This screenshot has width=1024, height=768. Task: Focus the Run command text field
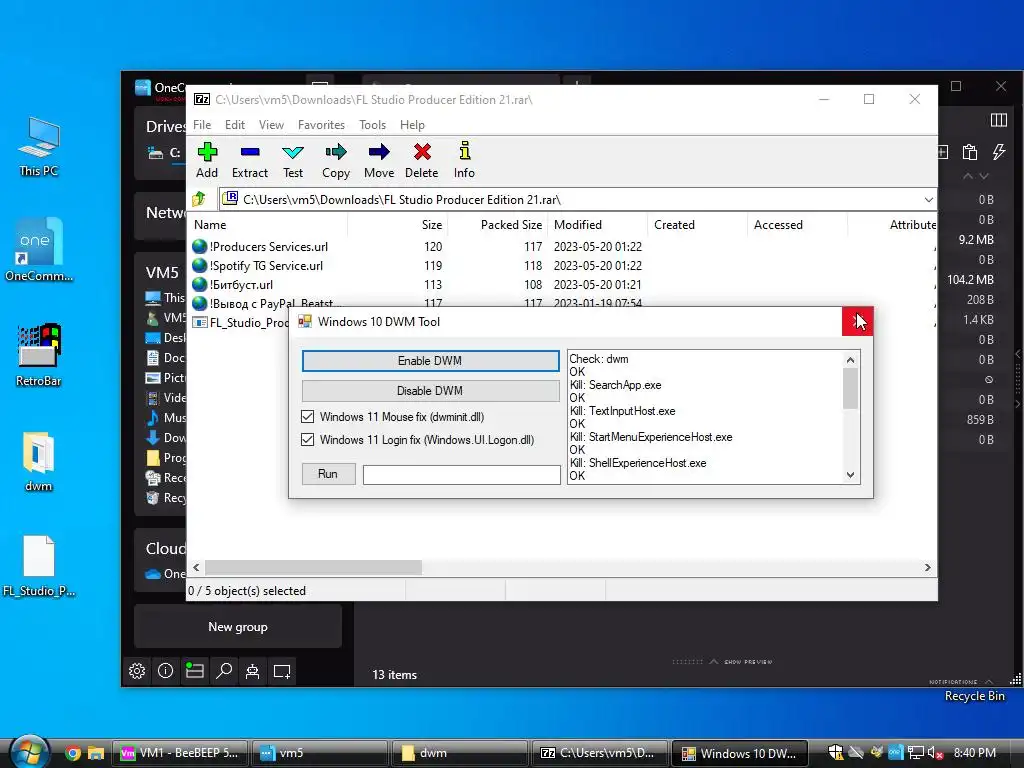click(462, 475)
